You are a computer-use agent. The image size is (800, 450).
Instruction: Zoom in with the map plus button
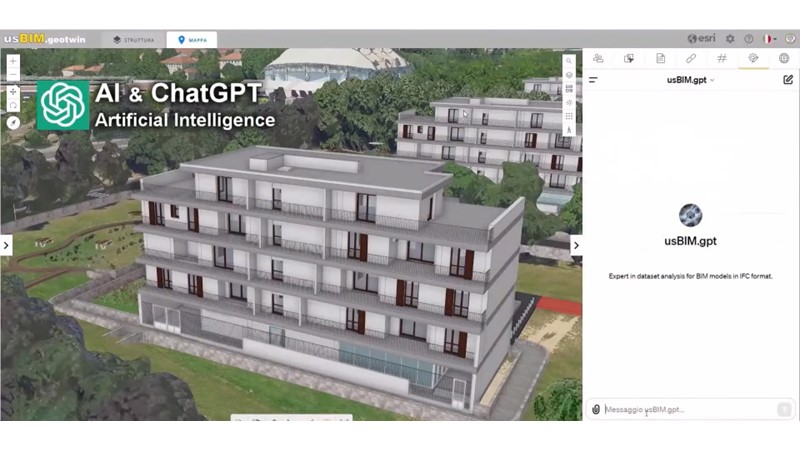point(13,61)
